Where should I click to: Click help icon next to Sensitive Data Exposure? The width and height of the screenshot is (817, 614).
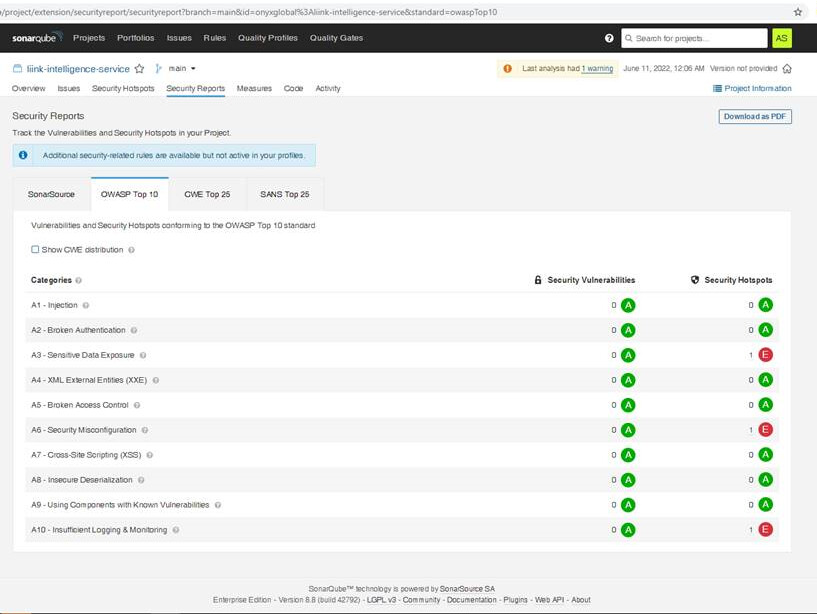[x=143, y=355]
